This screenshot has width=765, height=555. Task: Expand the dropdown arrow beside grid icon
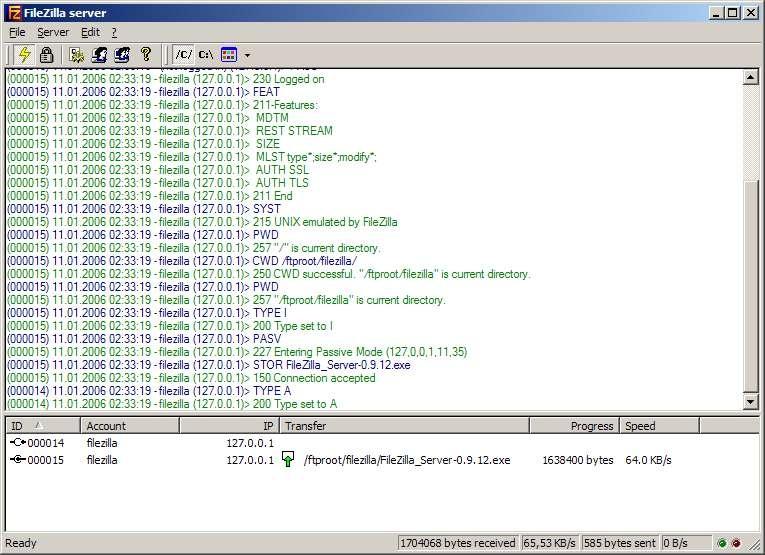pos(247,55)
